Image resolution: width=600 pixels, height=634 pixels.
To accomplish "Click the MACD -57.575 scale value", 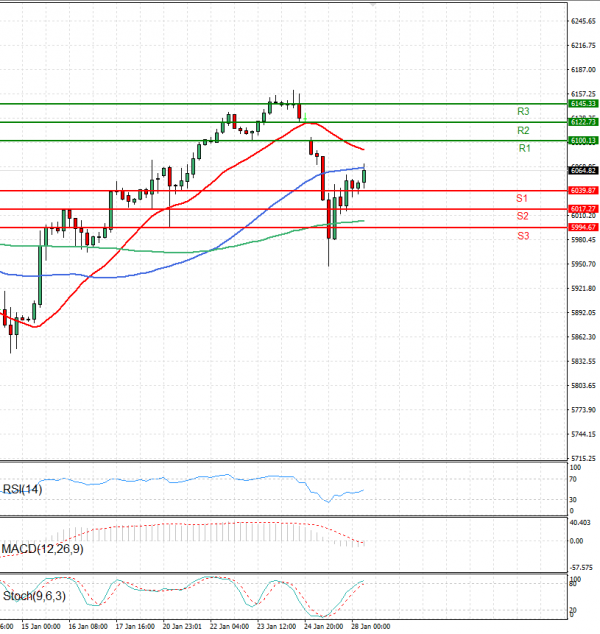I will point(581,568).
